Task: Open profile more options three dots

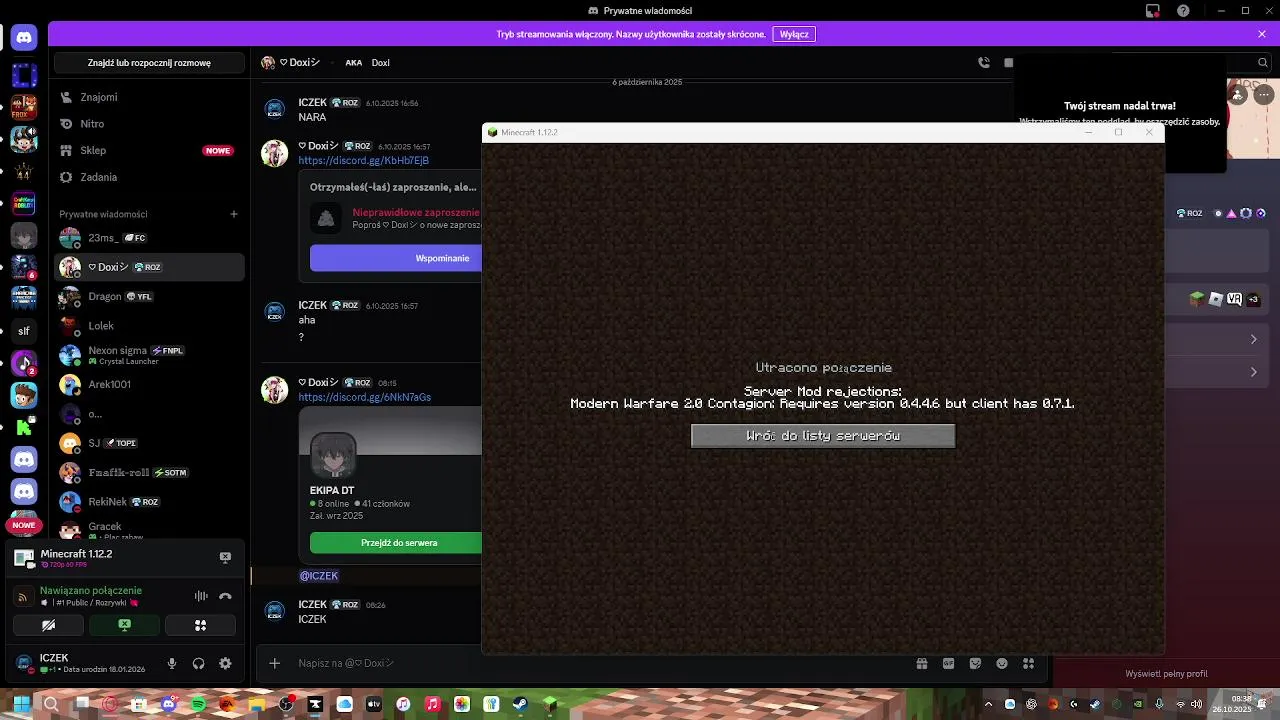Action: (x=1264, y=94)
